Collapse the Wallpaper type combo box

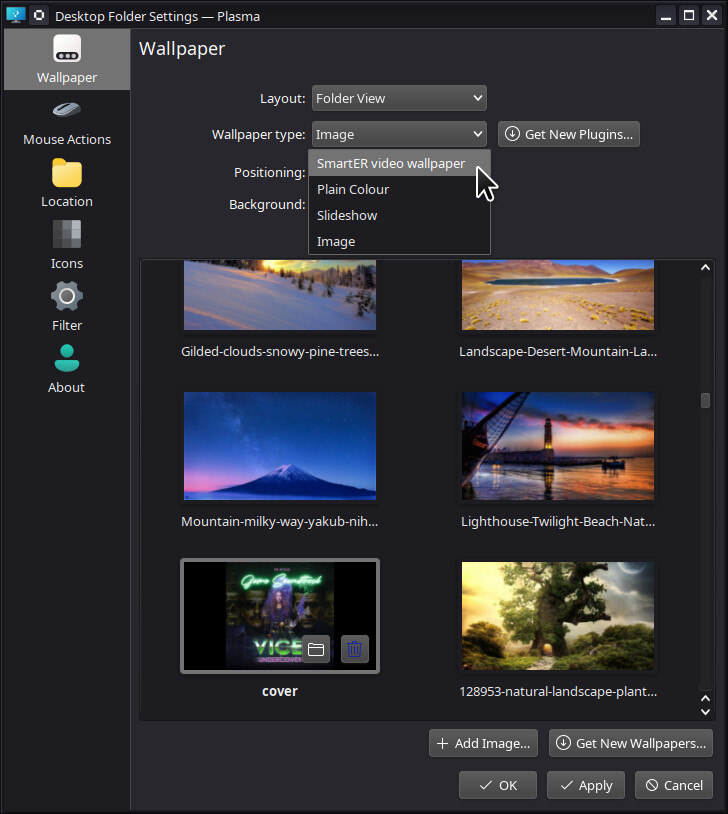click(399, 134)
